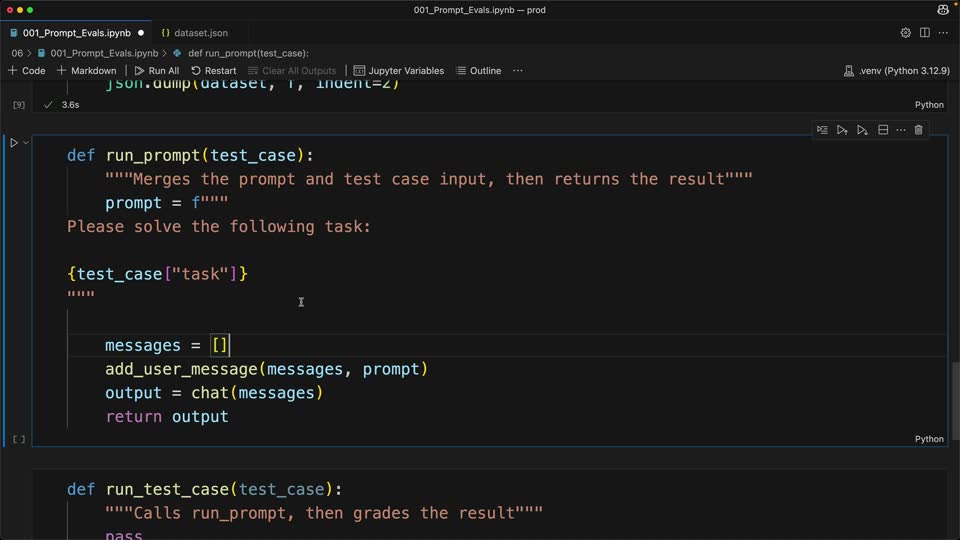The image size is (960, 540).
Task: Click the Python language label of the cell
Action: (929, 439)
